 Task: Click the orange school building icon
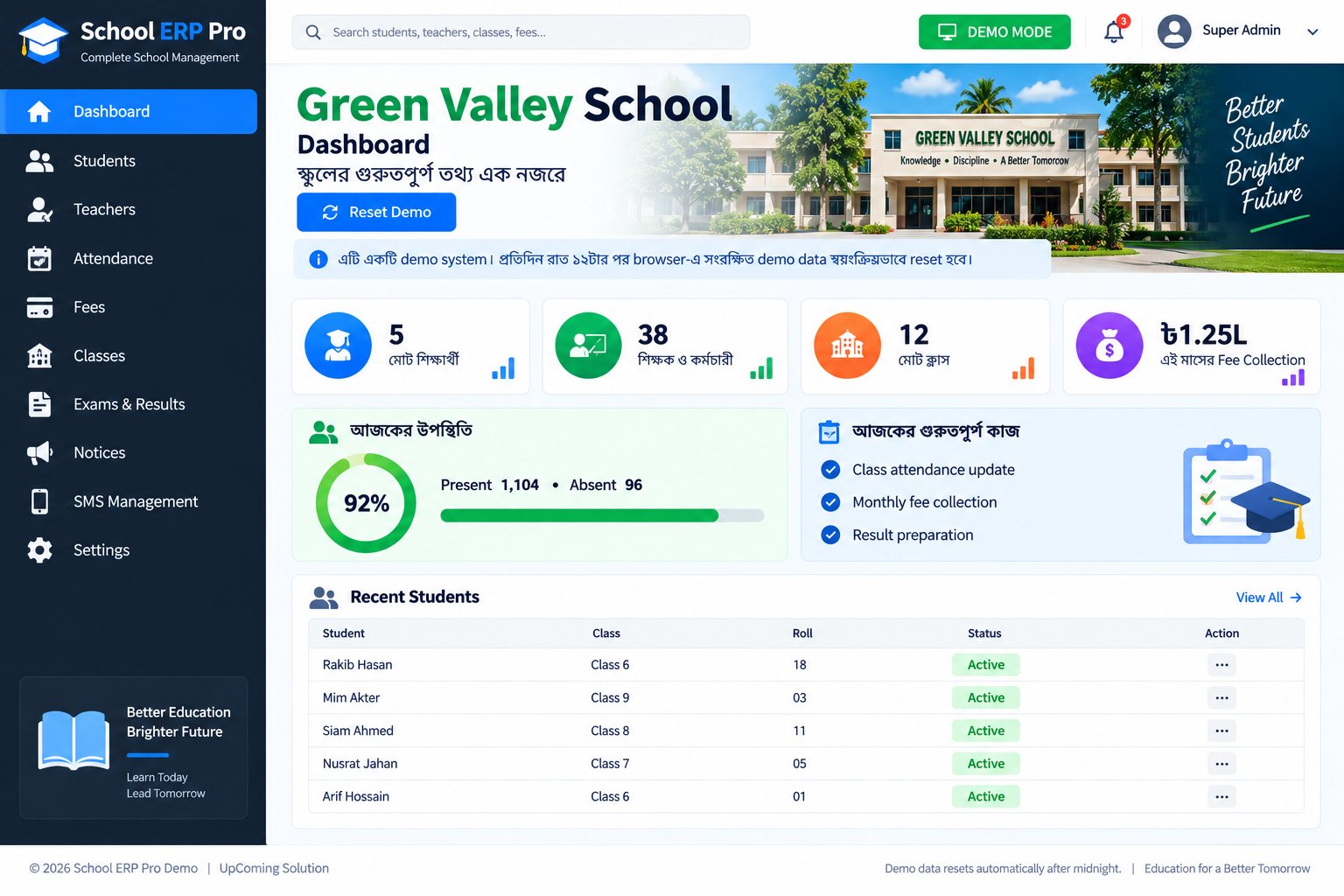[847, 346]
